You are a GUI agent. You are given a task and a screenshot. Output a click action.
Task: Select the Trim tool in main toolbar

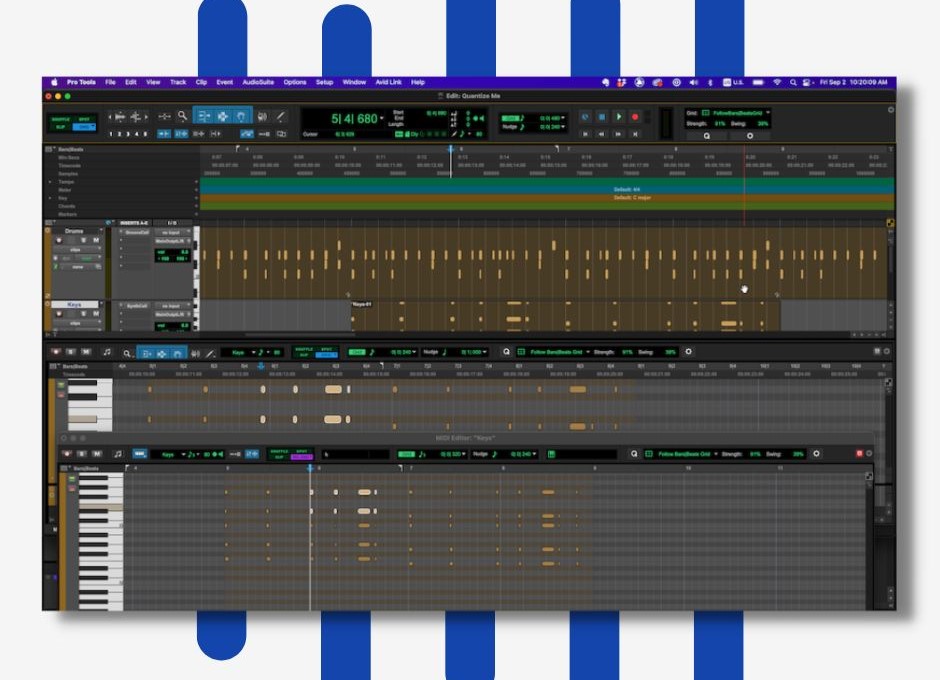point(203,116)
